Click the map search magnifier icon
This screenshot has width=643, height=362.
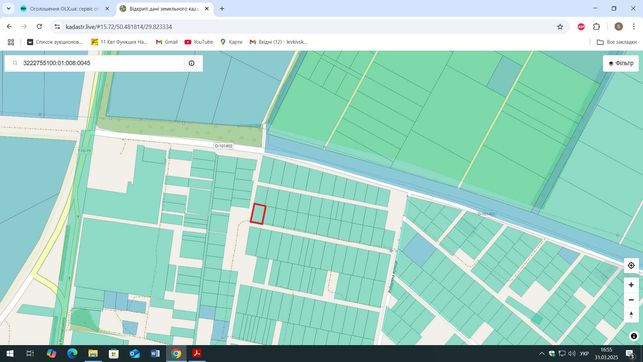click(x=15, y=63)
